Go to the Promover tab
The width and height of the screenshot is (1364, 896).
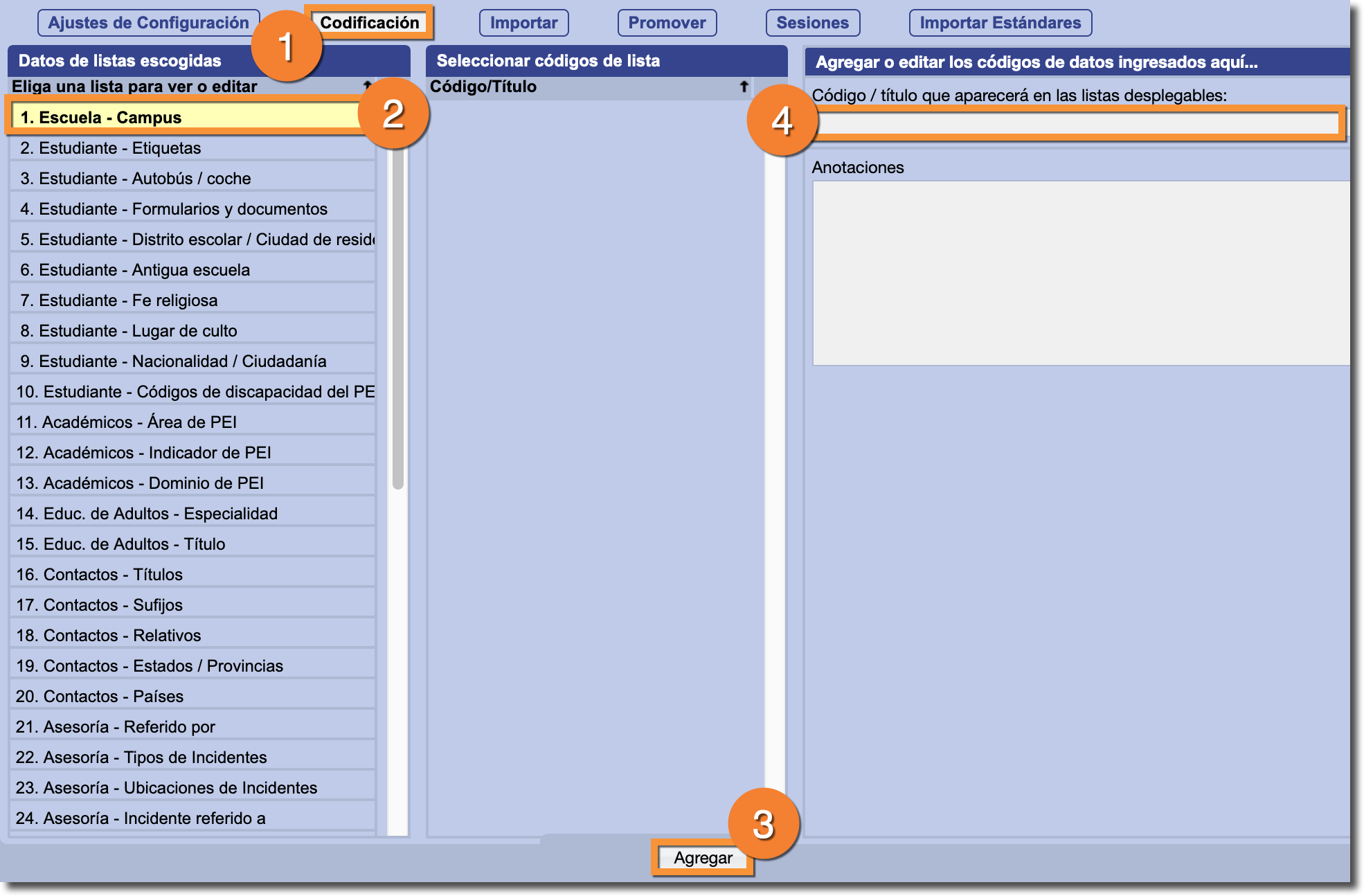coord(666,23)
